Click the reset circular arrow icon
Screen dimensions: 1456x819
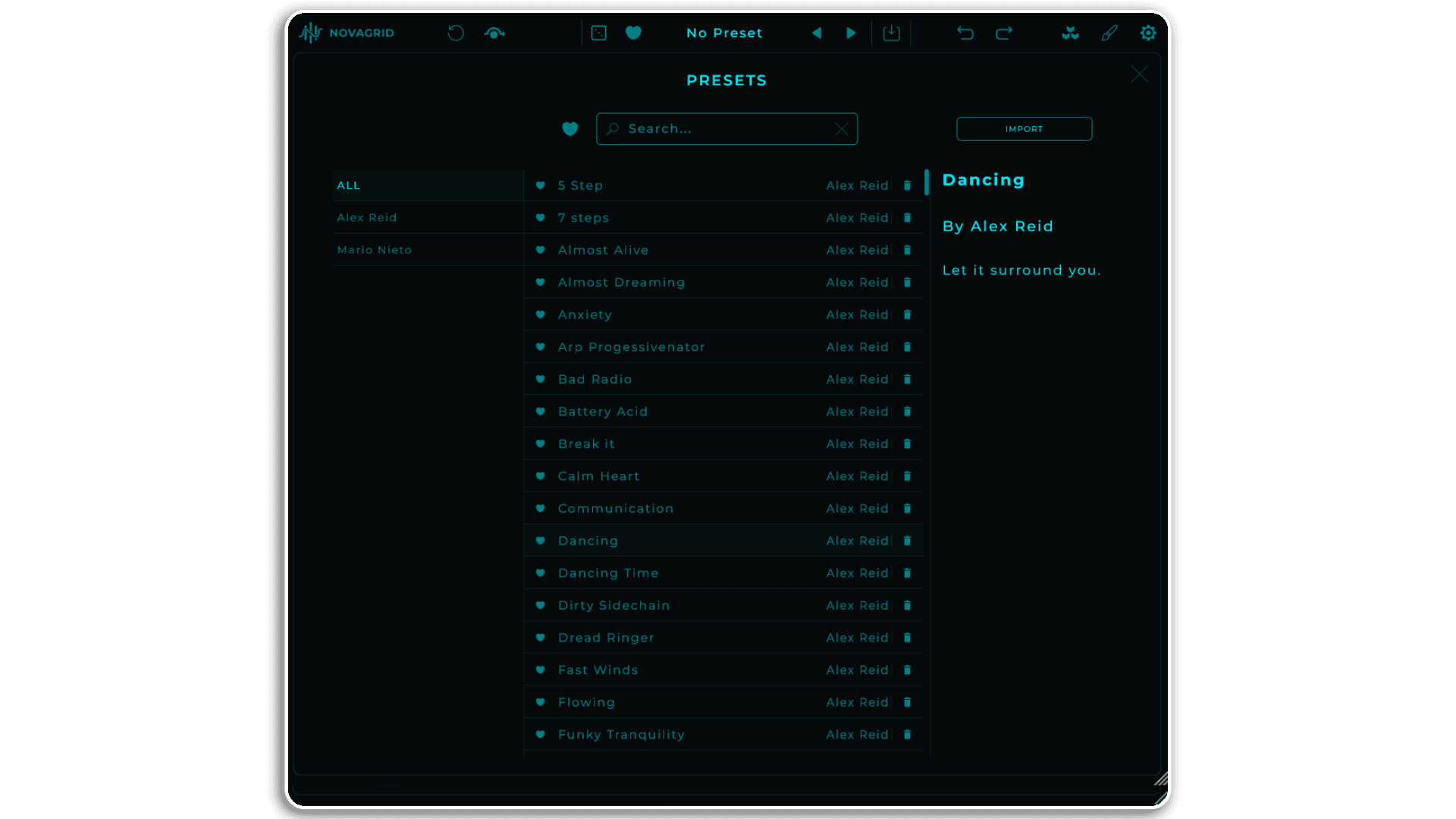pyautogui.click(x=456, y=33)
